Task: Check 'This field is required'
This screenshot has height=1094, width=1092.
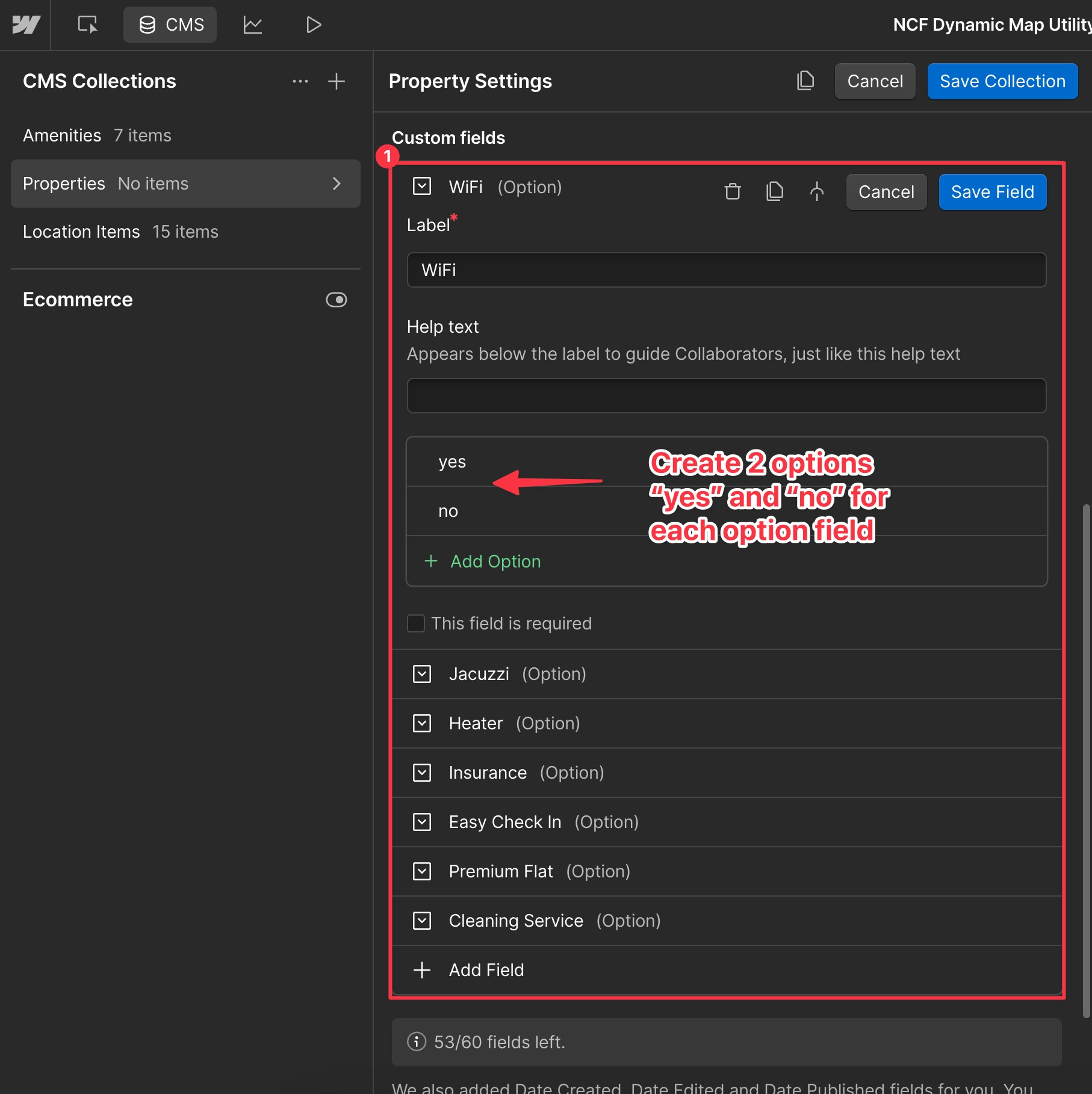Action: tap(415, 623)
